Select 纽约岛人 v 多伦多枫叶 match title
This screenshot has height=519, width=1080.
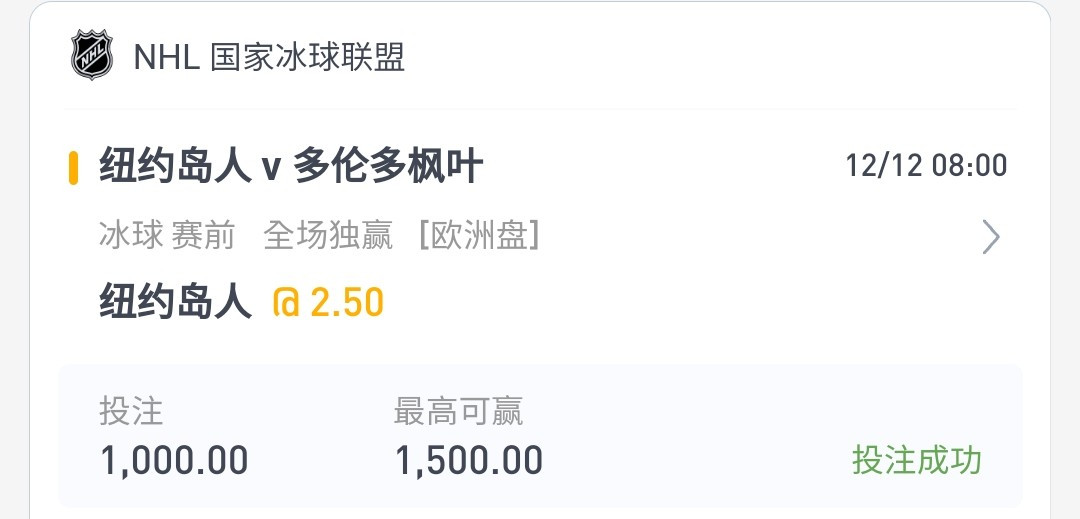291,166
